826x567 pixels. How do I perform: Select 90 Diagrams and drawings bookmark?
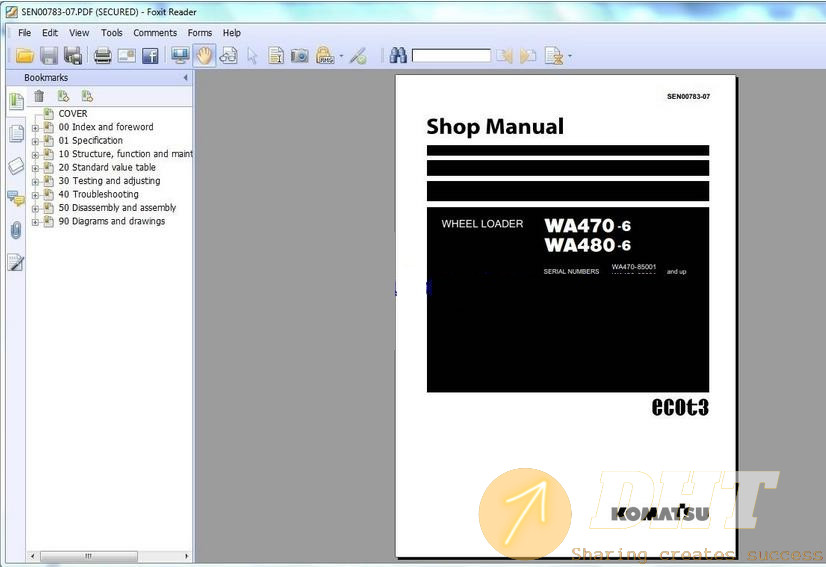click(x=112, y=221)
